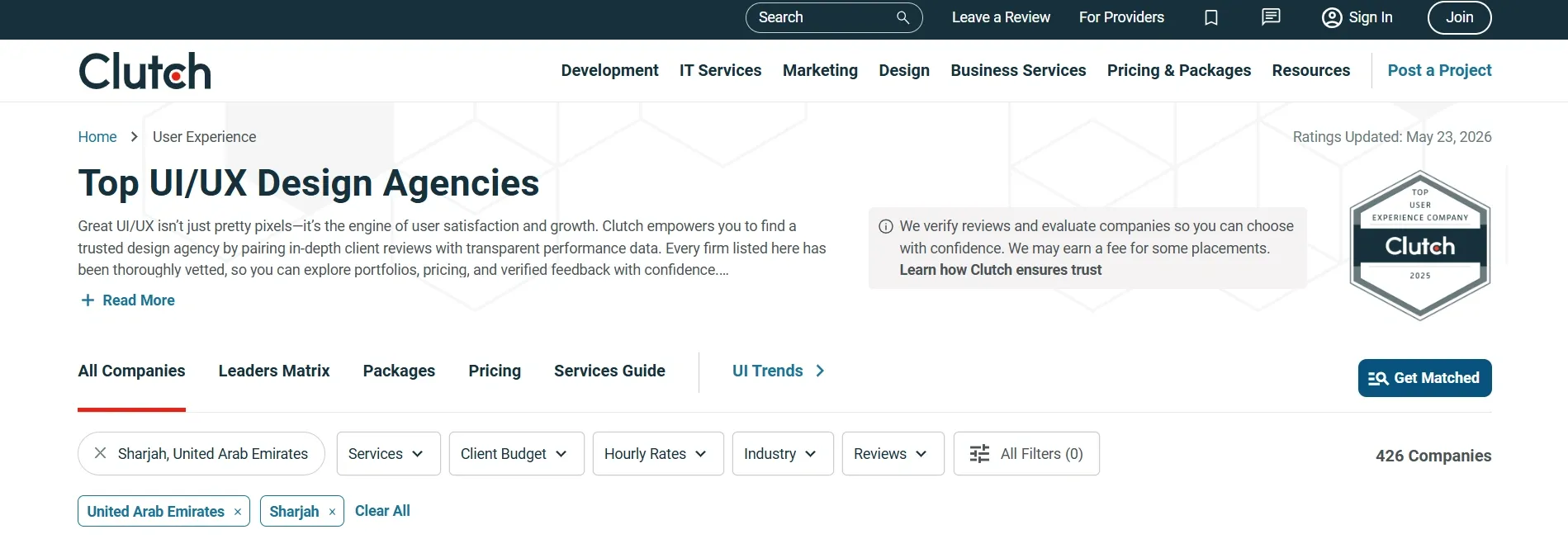Click the User Experience breadcrumb text
The image size is (1568, 539).
[204, 137]
